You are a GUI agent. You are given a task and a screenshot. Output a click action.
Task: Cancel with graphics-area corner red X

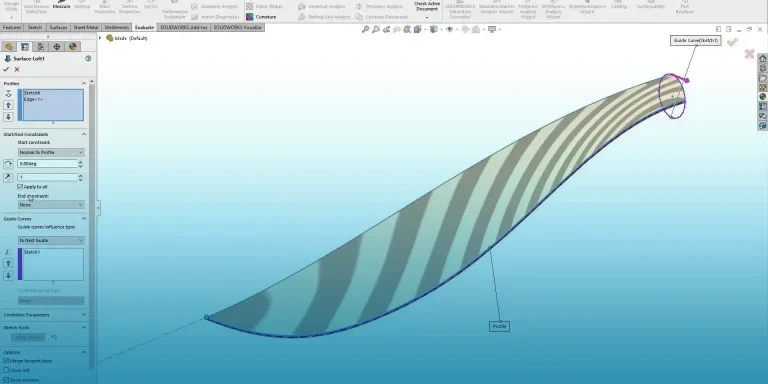(x=749, y=54)
